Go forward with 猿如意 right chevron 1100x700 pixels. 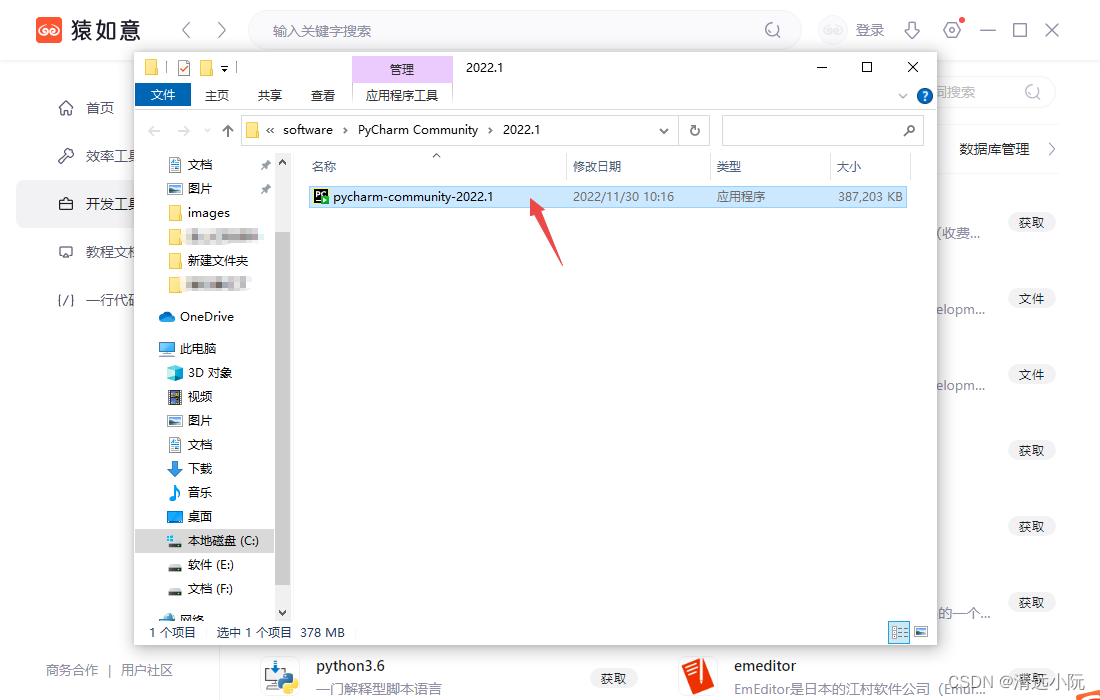(222, 30)
